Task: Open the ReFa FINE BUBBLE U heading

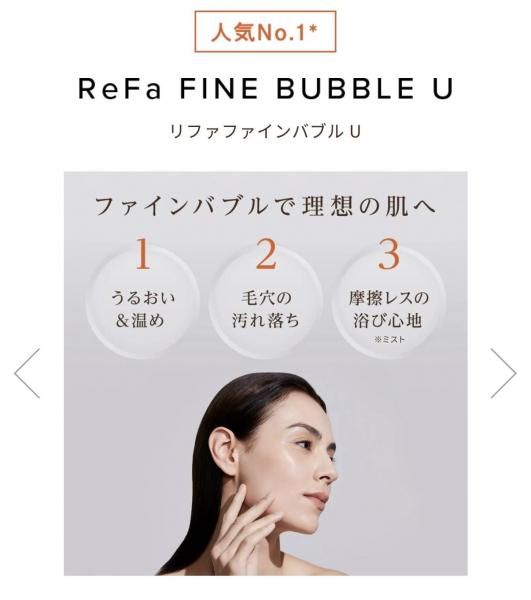Action: coord(266,89)
